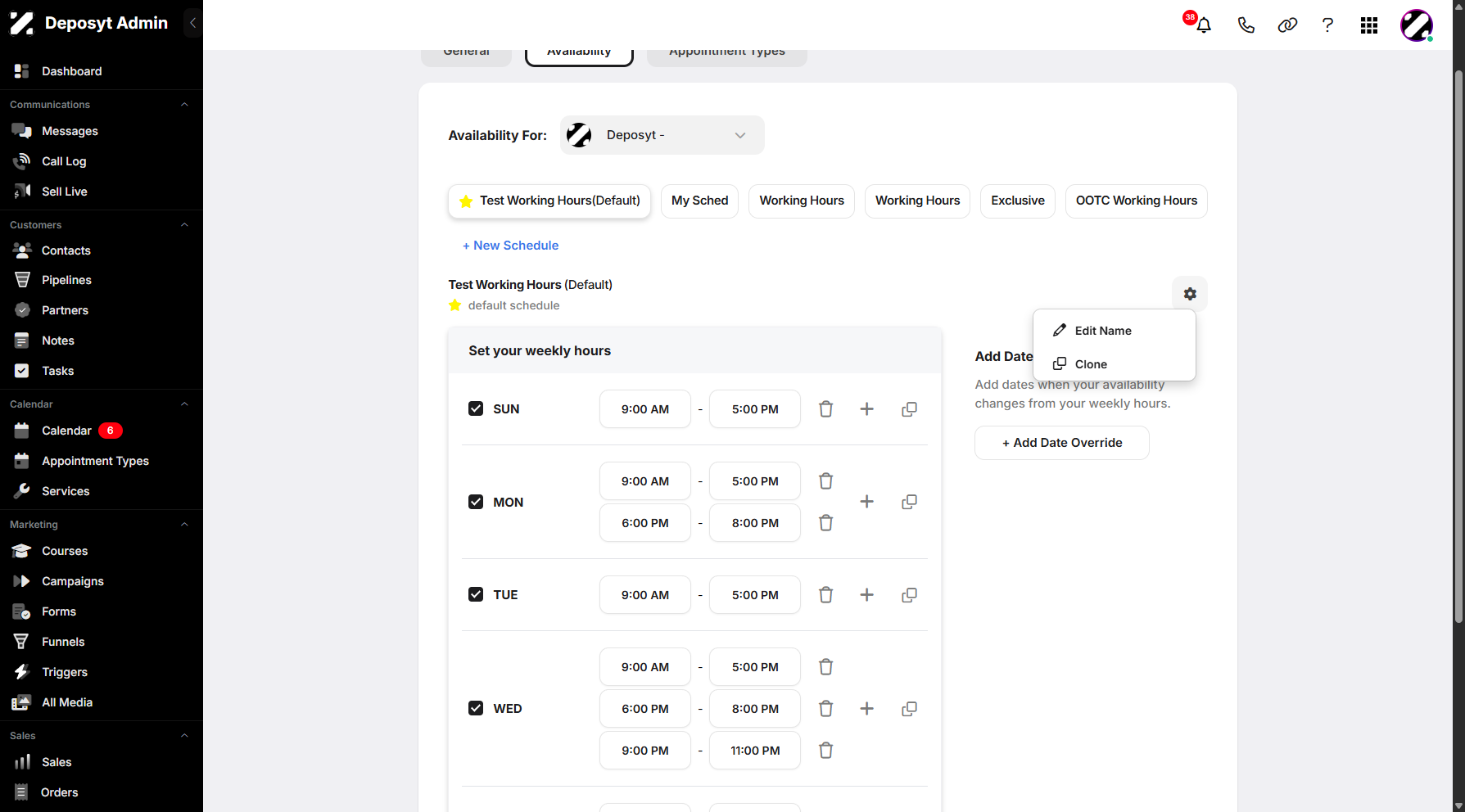Collapse the Communications section
Viewport: 1465px width, 812px height.
pyautogui.click(x=184, y=105)
